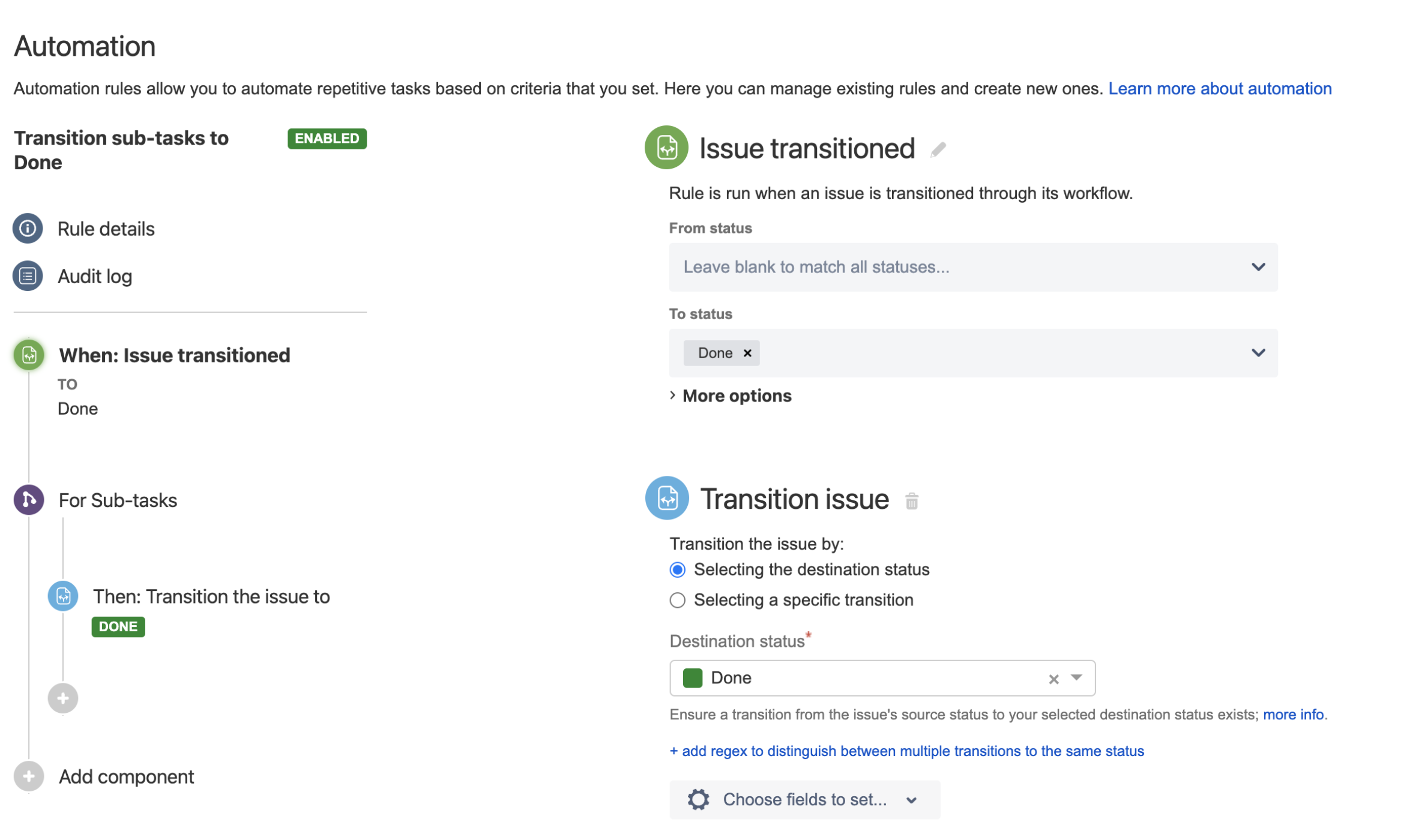Expand the Destination status Done dropdown

(1079, 678)
